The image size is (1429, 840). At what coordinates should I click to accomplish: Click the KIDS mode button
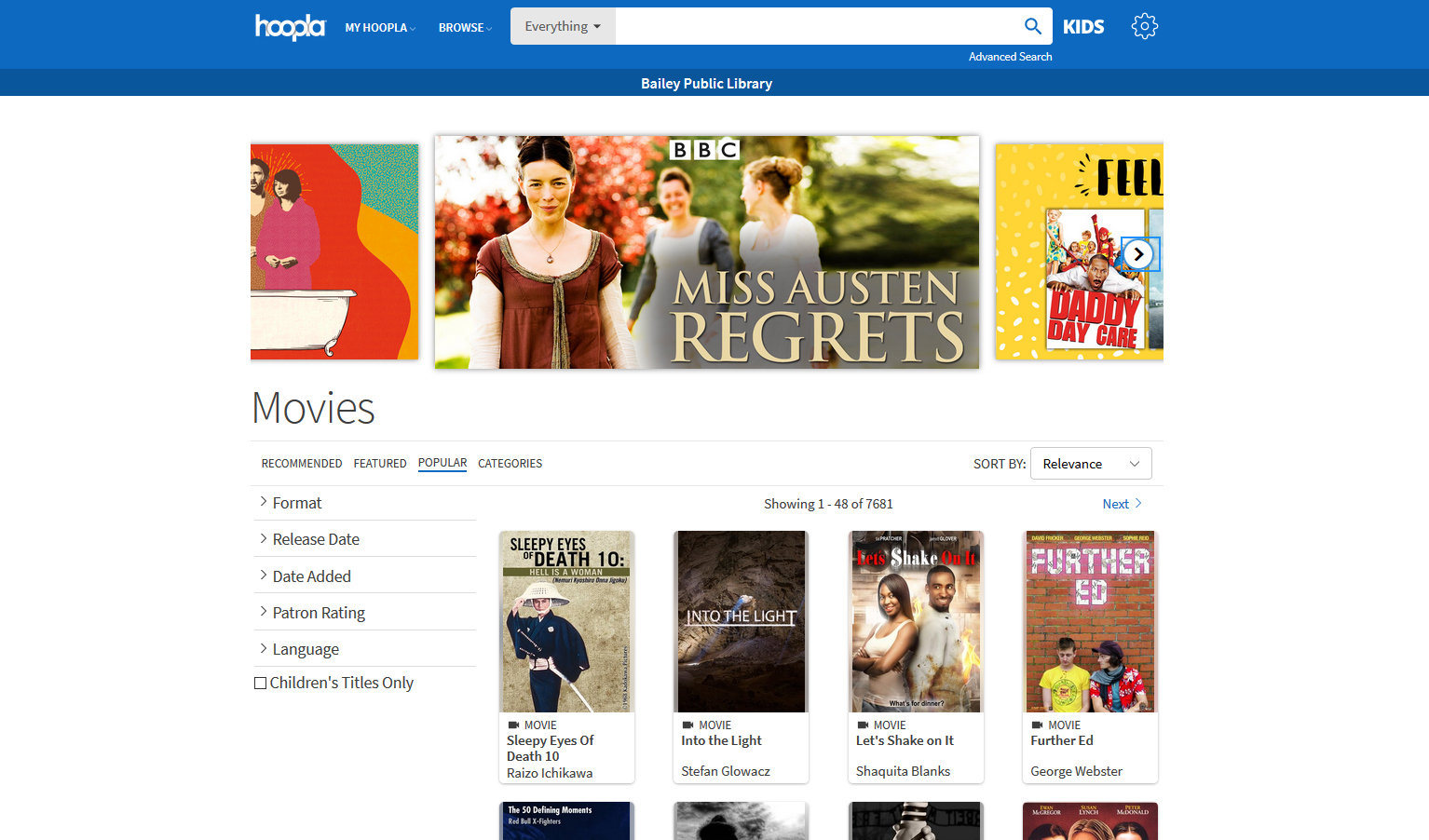point(1083,27)
